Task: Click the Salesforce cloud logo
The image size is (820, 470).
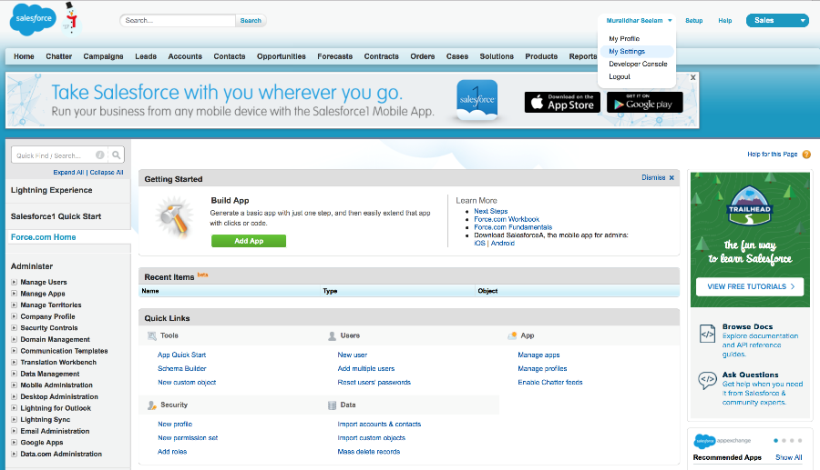Action: (33, 19)
